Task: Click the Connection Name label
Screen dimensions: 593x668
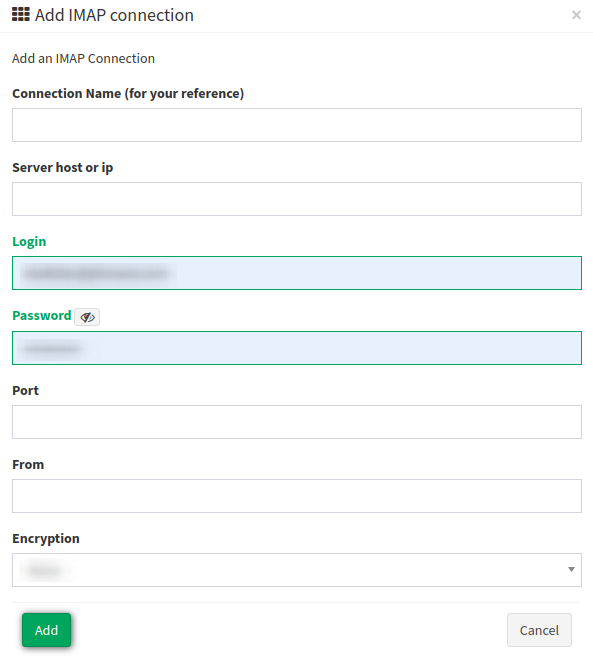Action: [128, 93]
